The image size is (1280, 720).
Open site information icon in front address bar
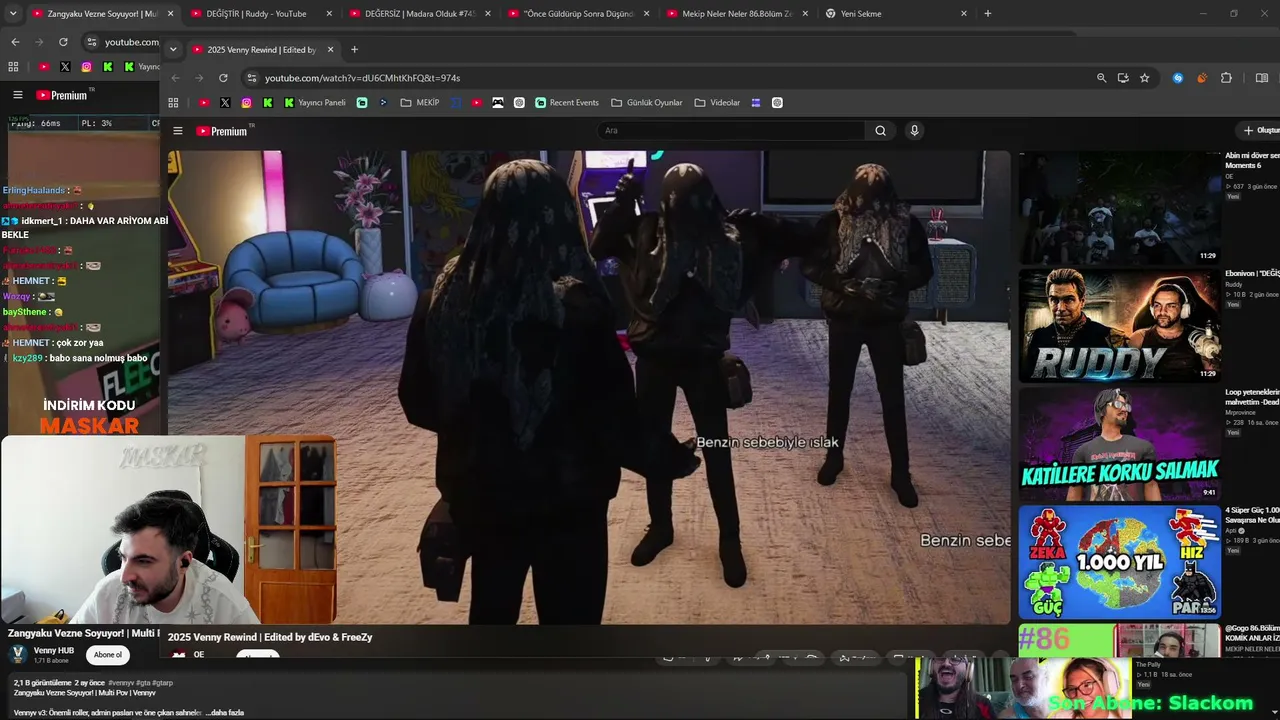[x=252, y=78]
